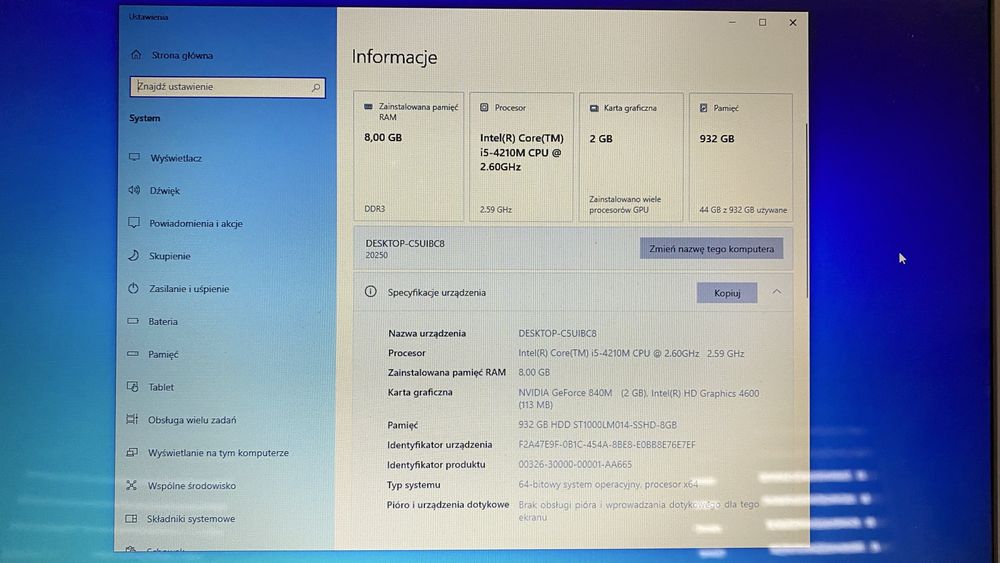1000x563 pixels.
Task: Select Zasilanie i uśpienie label
Action: [x=189, y=289]
